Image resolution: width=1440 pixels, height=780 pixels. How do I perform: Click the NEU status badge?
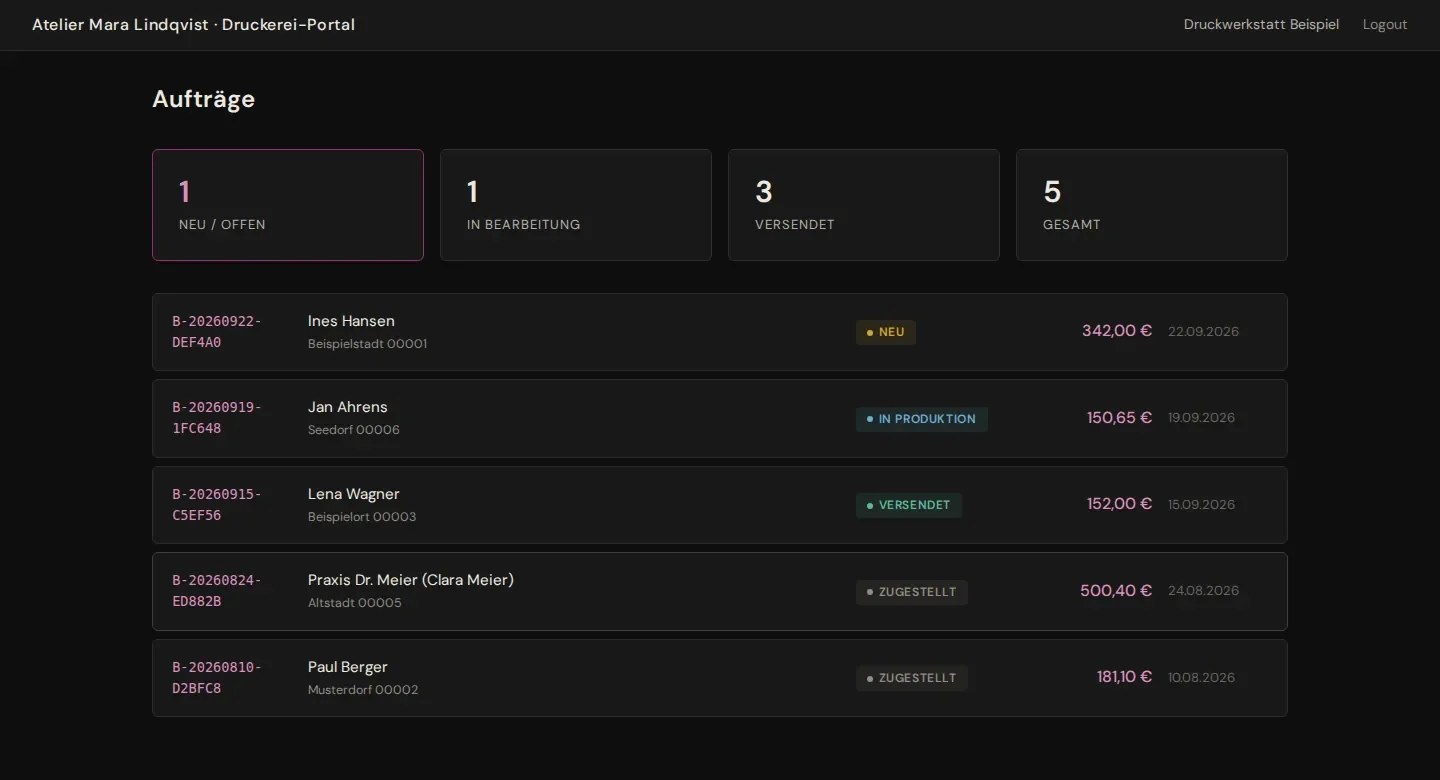point(886,332)
